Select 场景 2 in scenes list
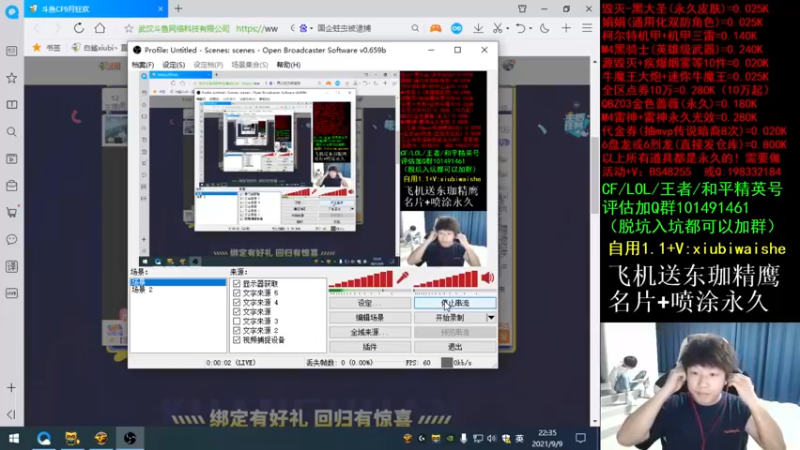Image resolution: width=800 pixels, height=450 pixels. pos(142,290)
